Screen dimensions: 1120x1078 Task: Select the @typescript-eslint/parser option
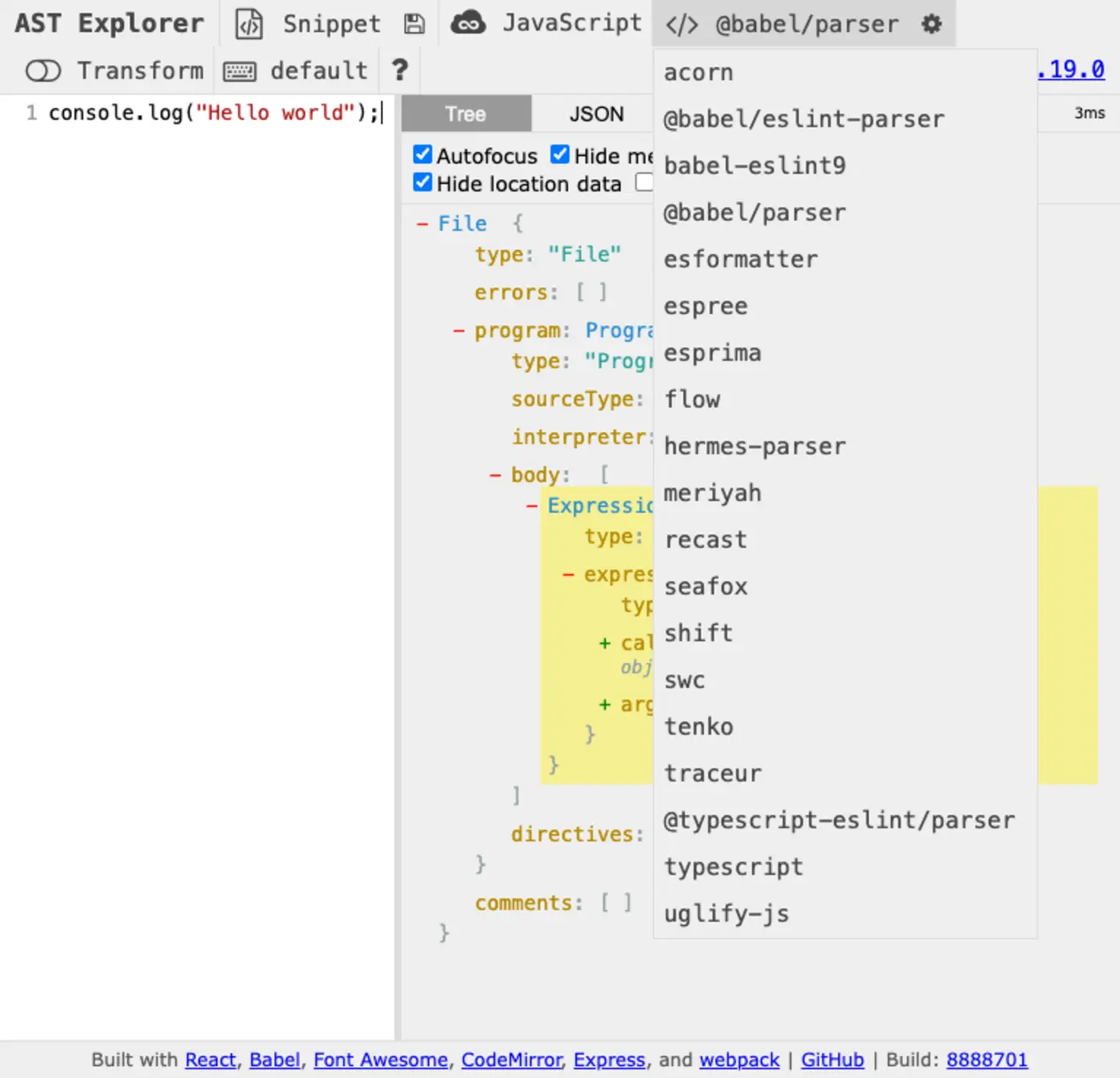click(839, 820)
